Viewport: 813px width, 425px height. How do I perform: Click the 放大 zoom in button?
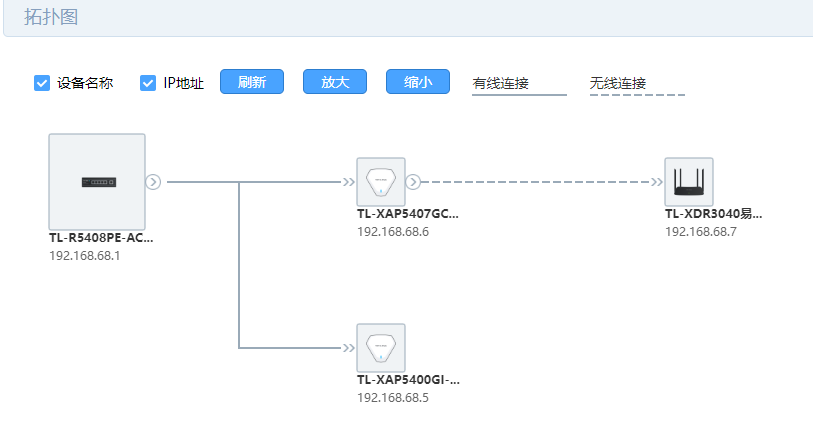(335, 82)
